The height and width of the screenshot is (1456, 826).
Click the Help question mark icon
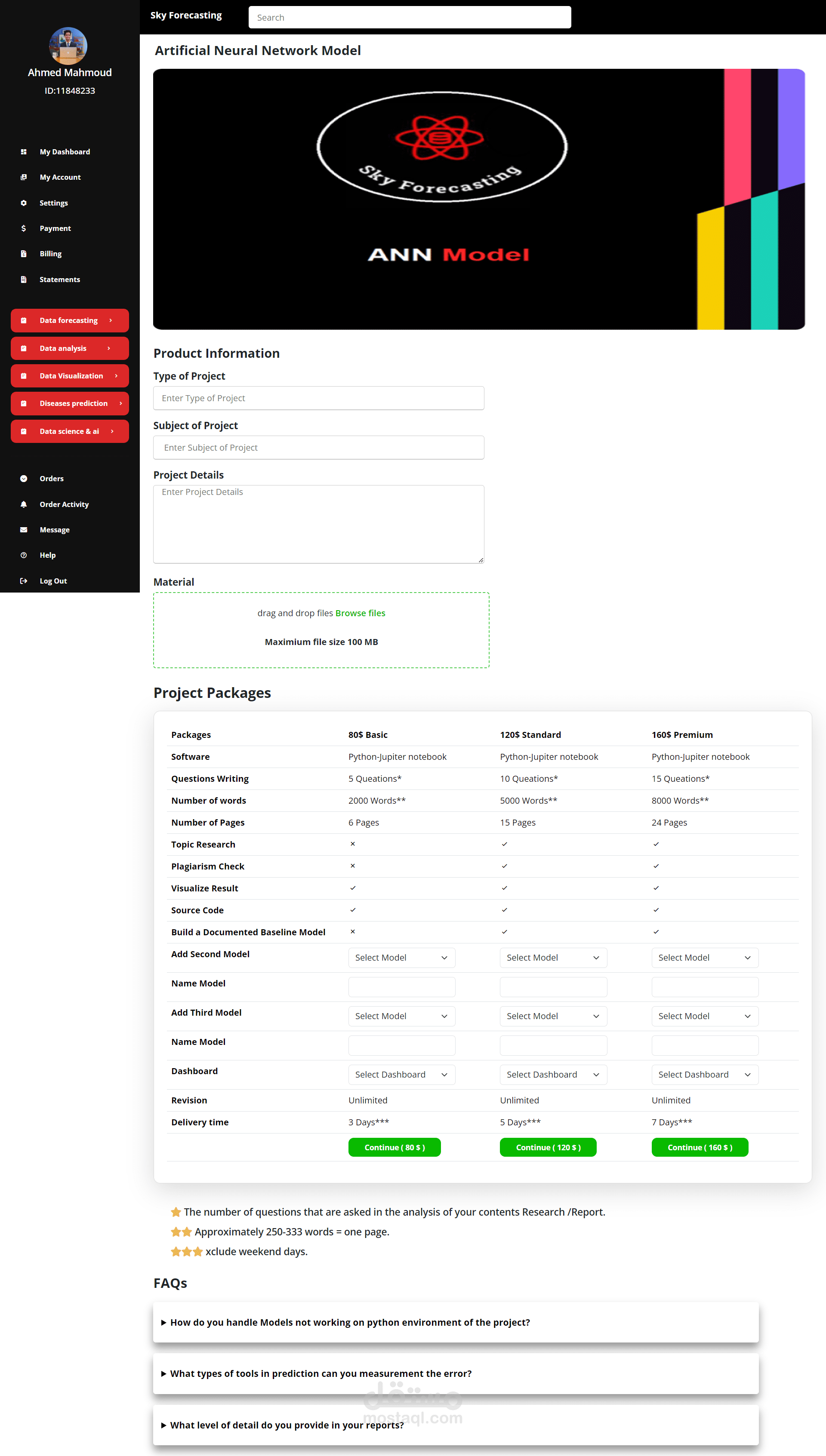click(x=23, y=555)
